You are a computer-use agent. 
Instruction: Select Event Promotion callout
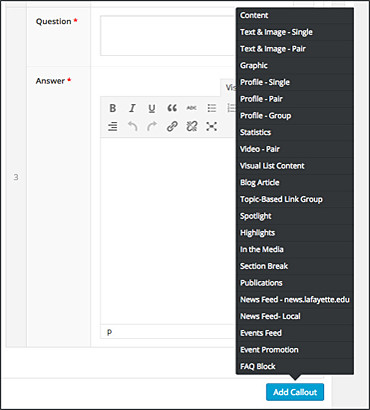[295, 349]
